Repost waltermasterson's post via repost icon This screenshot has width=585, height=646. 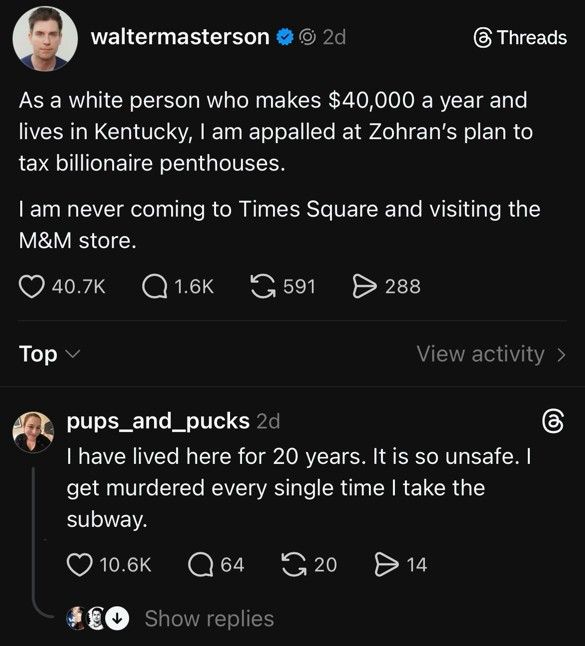point(263,287)
